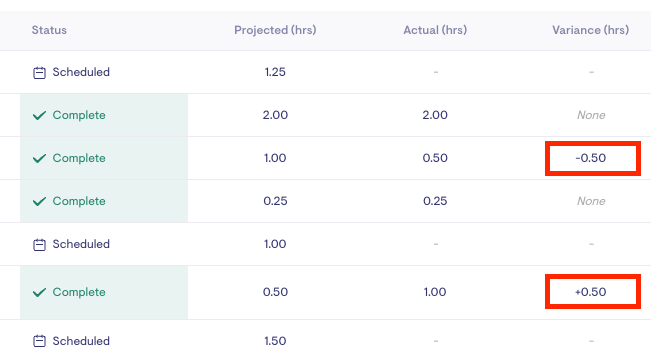Click the calendar icon in the 1.25 Scheduled row
The height and width of the screenshot is (360, 651).
click(39, 73)
